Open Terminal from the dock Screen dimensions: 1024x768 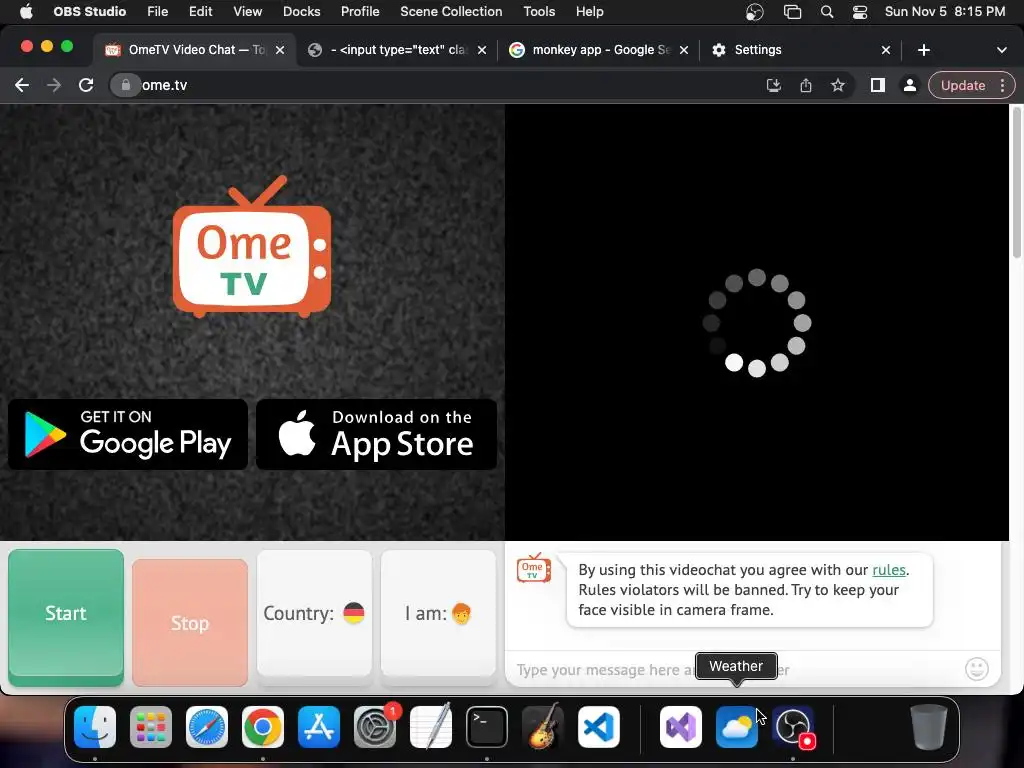487,727
